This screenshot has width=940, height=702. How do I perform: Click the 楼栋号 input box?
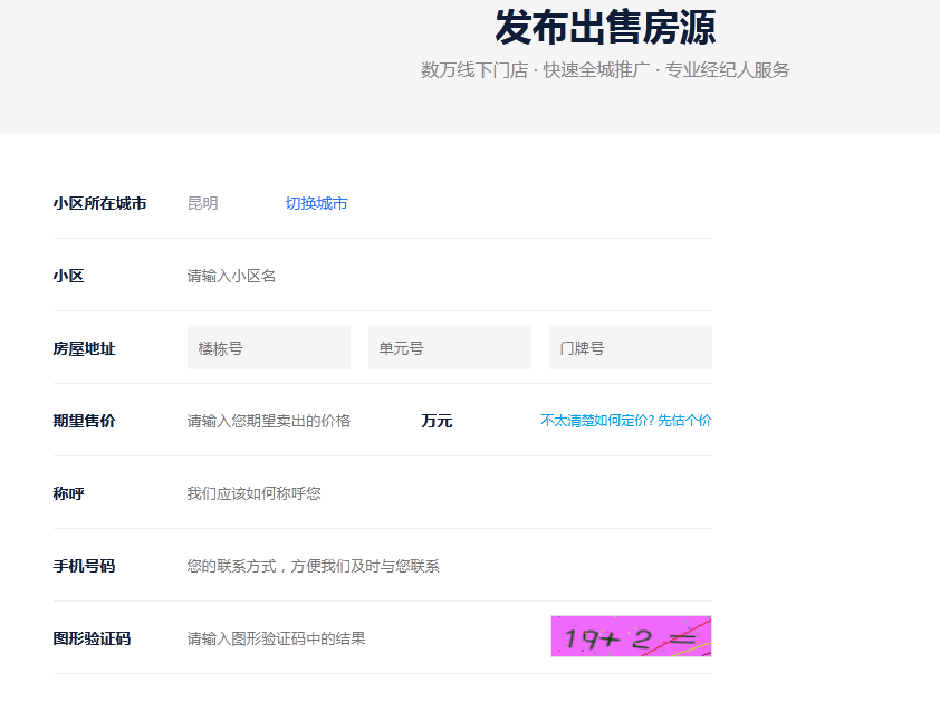(269, 348)
